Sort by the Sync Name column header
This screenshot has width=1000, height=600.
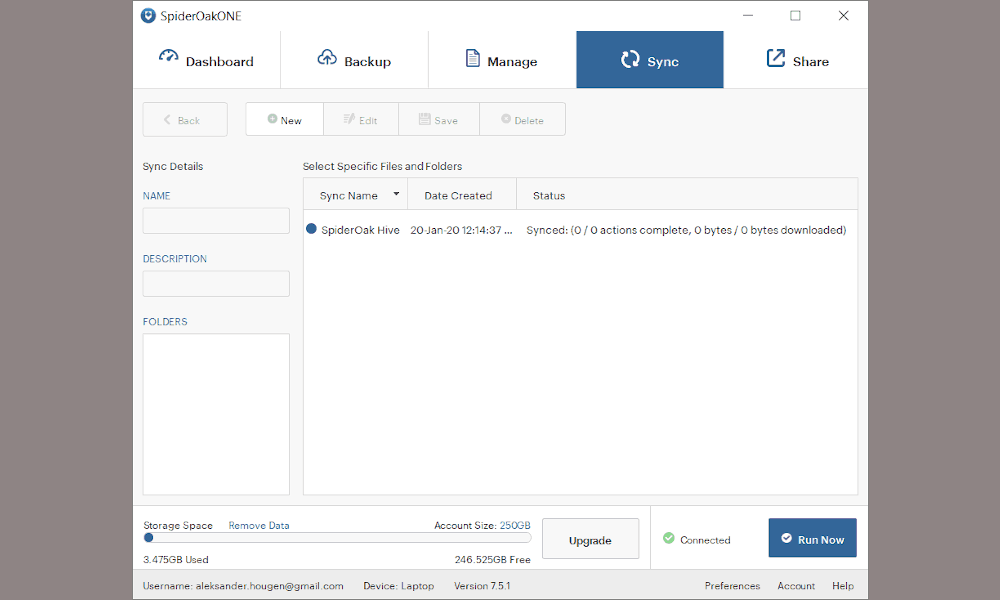(355, 195)
